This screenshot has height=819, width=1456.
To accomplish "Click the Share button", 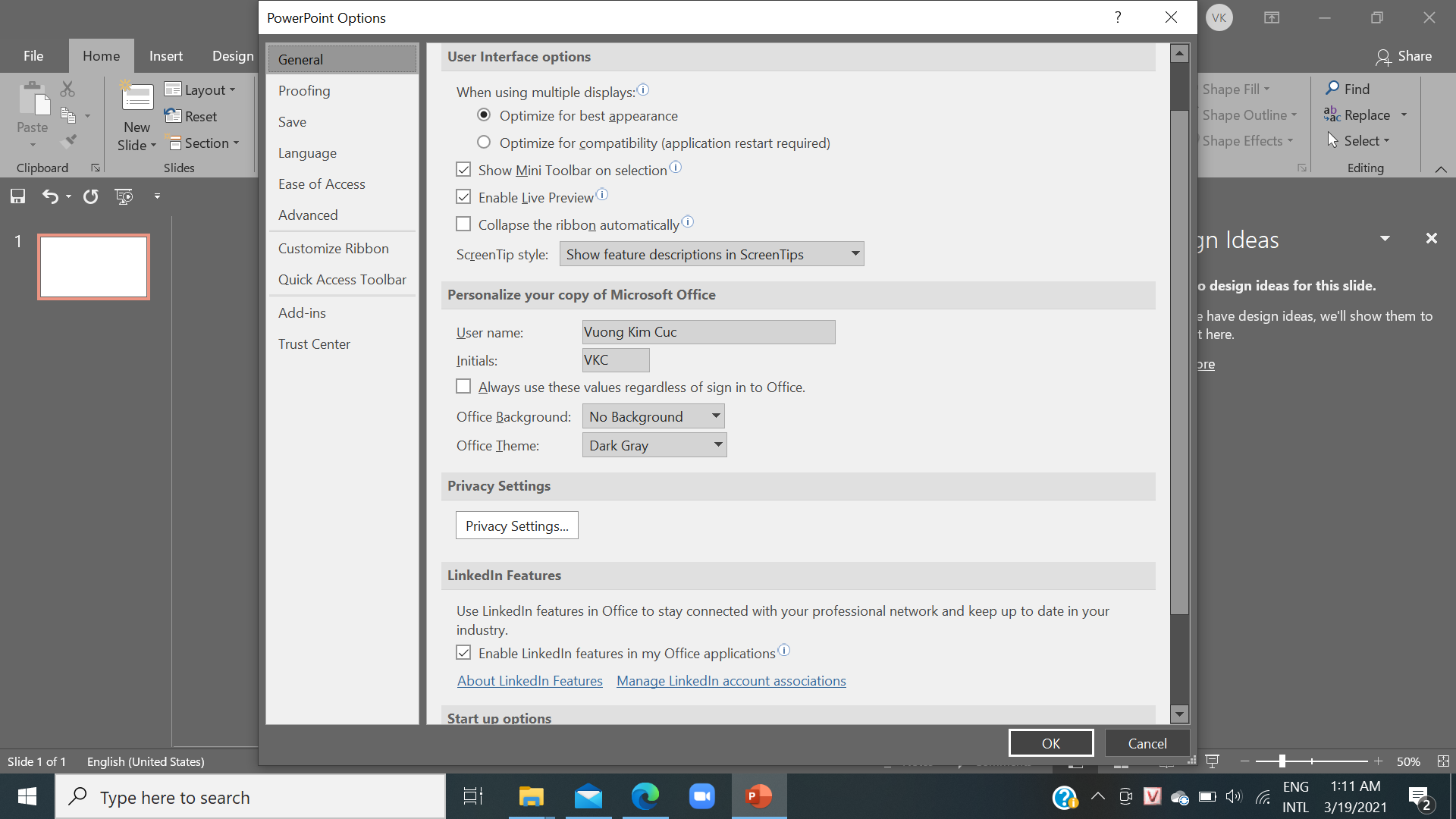I will pos(1404,56).
